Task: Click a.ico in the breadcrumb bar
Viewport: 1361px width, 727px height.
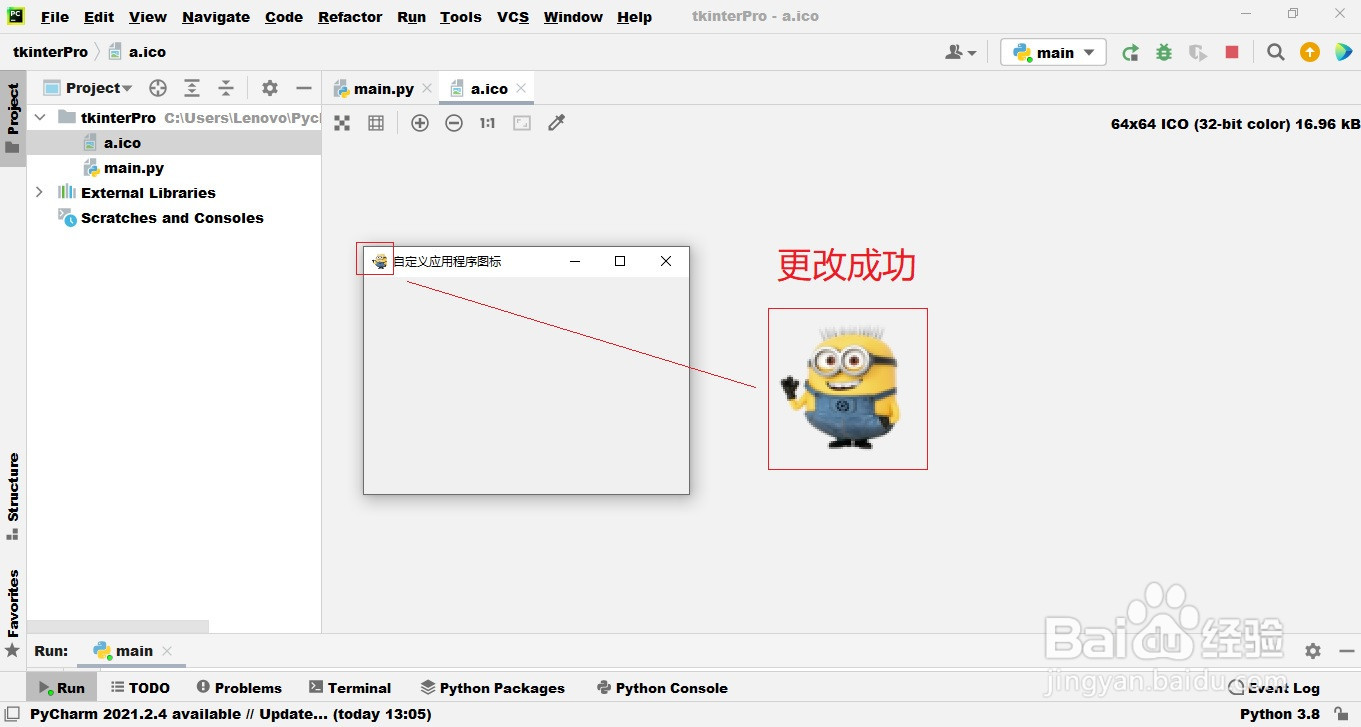Action: pos(137,52)
